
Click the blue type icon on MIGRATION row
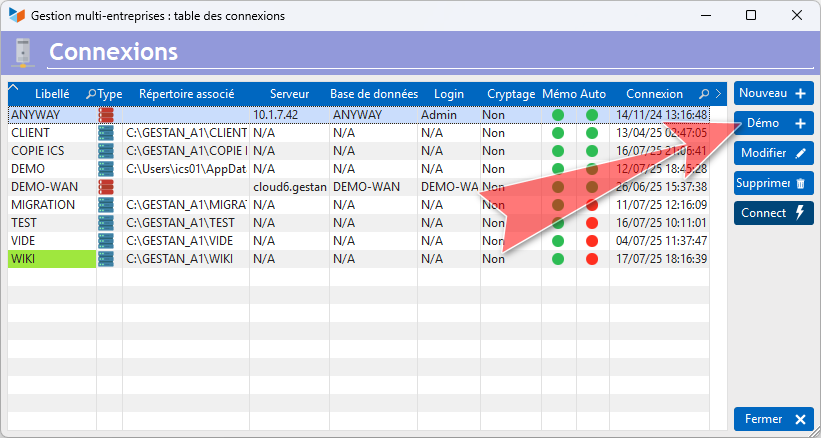[x=106, y=205]
